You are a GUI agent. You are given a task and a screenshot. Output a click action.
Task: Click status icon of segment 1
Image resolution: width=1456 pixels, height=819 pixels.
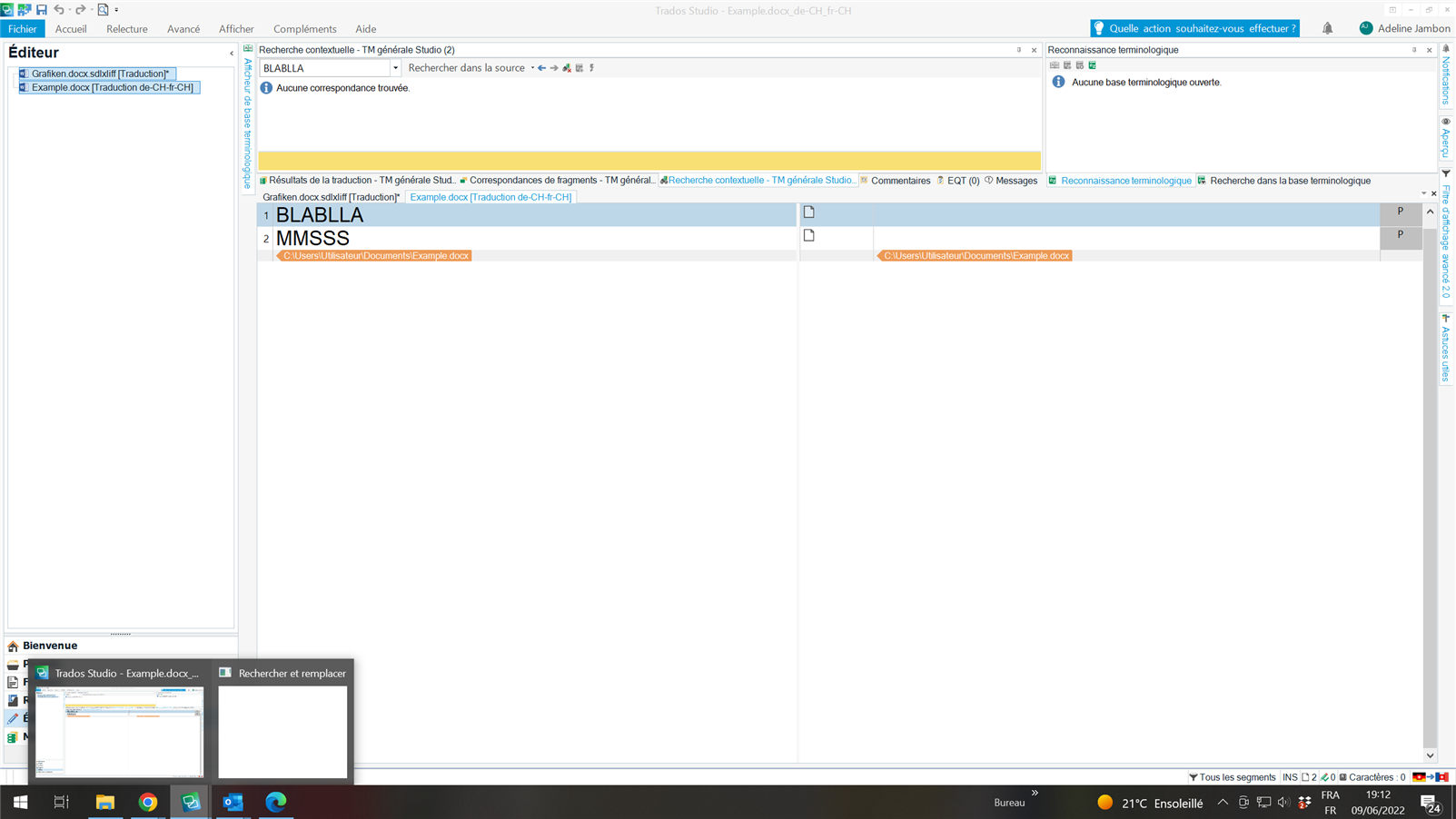[x=809, y=212]
